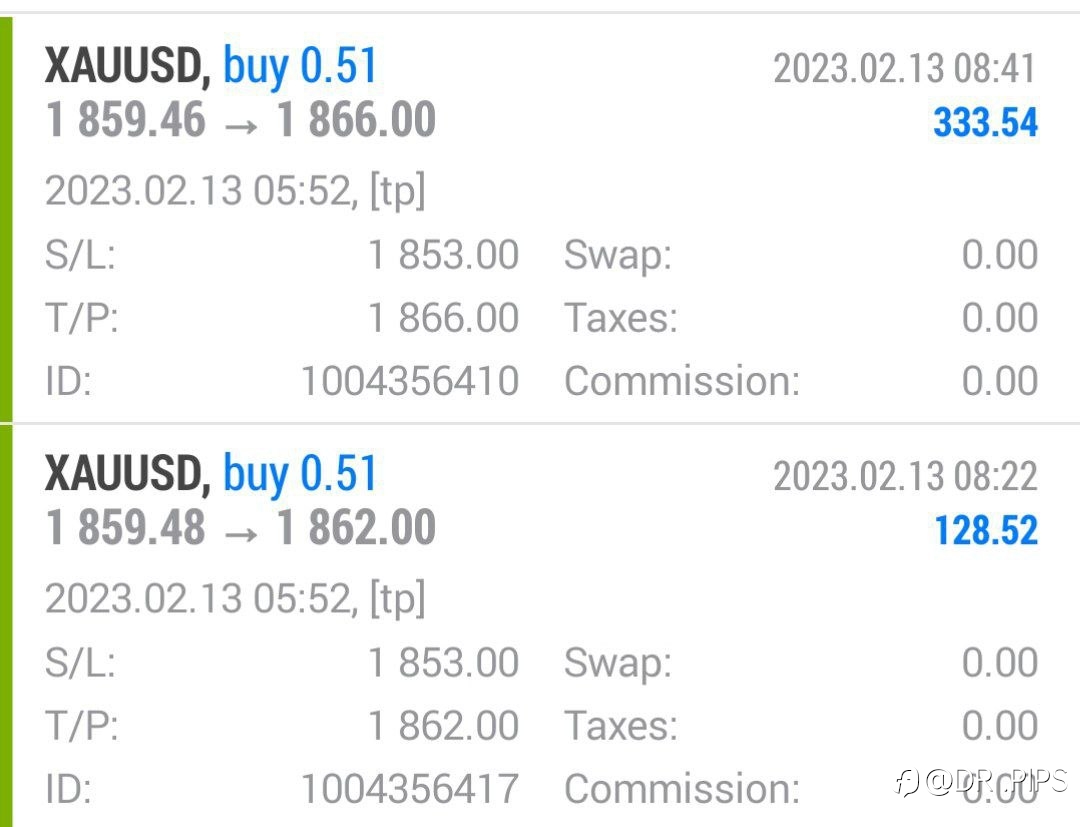The width and height of the screenshot is (1080, 827).
Task: Click price range 1 859.46 → 1 866.00
Action: click(x=240, y=120)
